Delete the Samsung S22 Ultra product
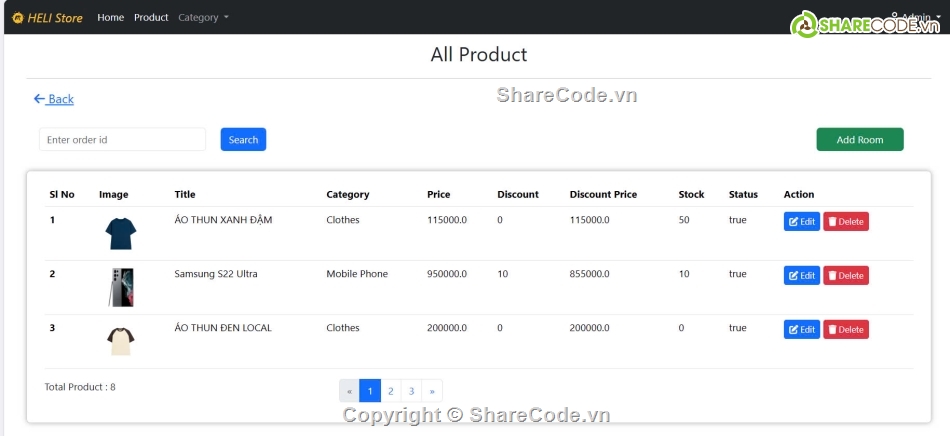The image size is (950, 436). (x=846, y=276)
